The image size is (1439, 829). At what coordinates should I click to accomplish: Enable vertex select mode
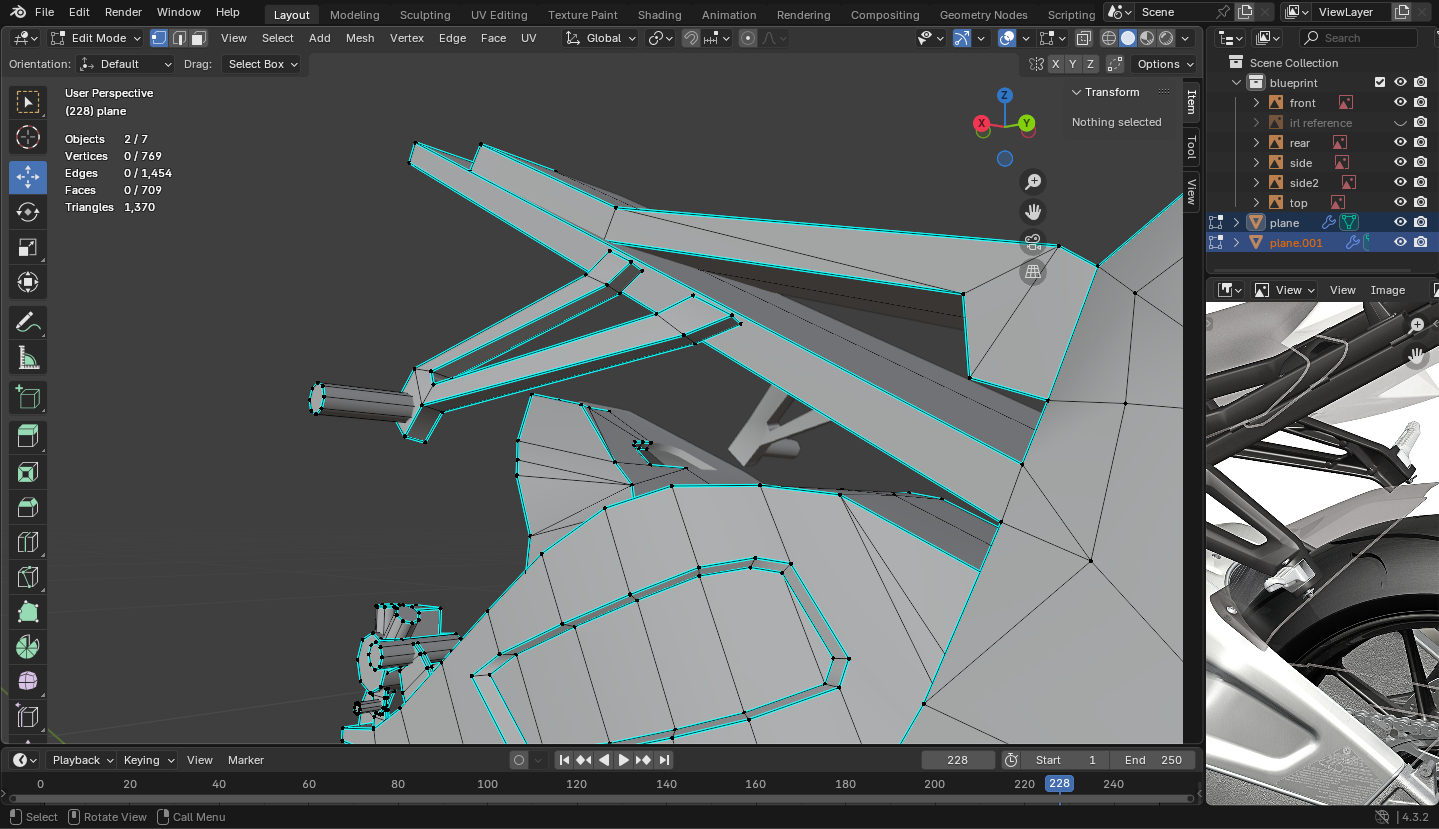[159, 38]
